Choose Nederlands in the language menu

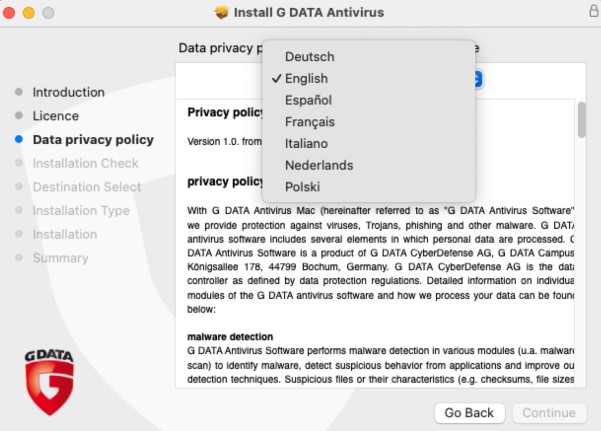pos(319,165)
